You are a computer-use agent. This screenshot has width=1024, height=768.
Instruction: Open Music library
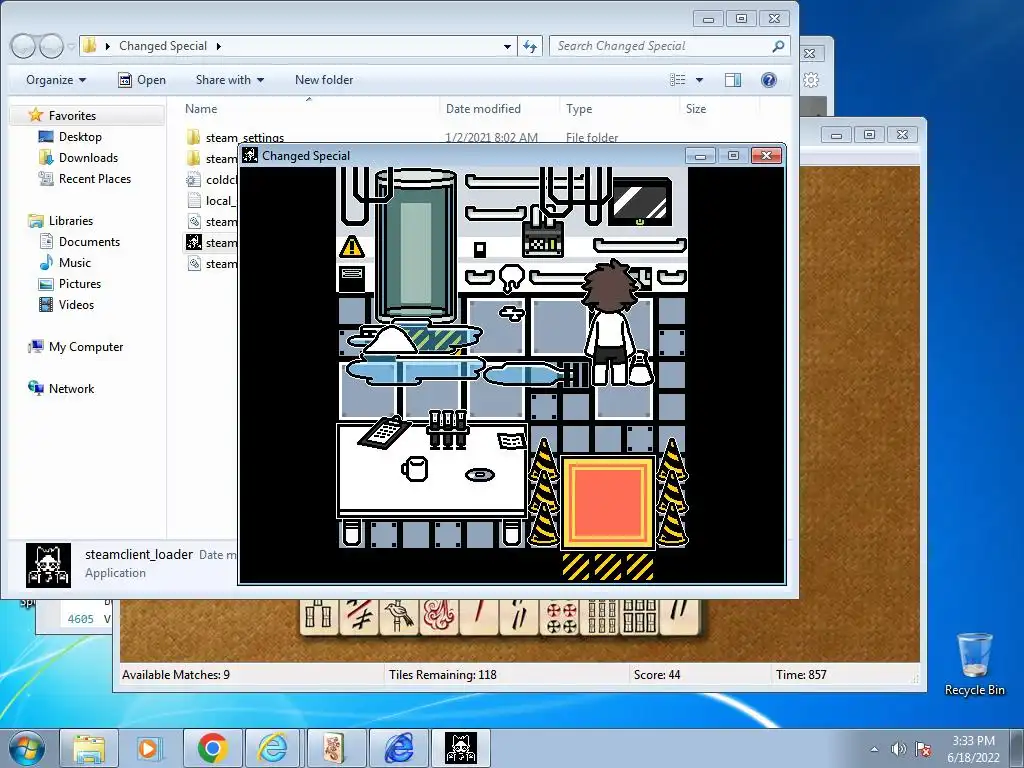[x=74, y=263]
